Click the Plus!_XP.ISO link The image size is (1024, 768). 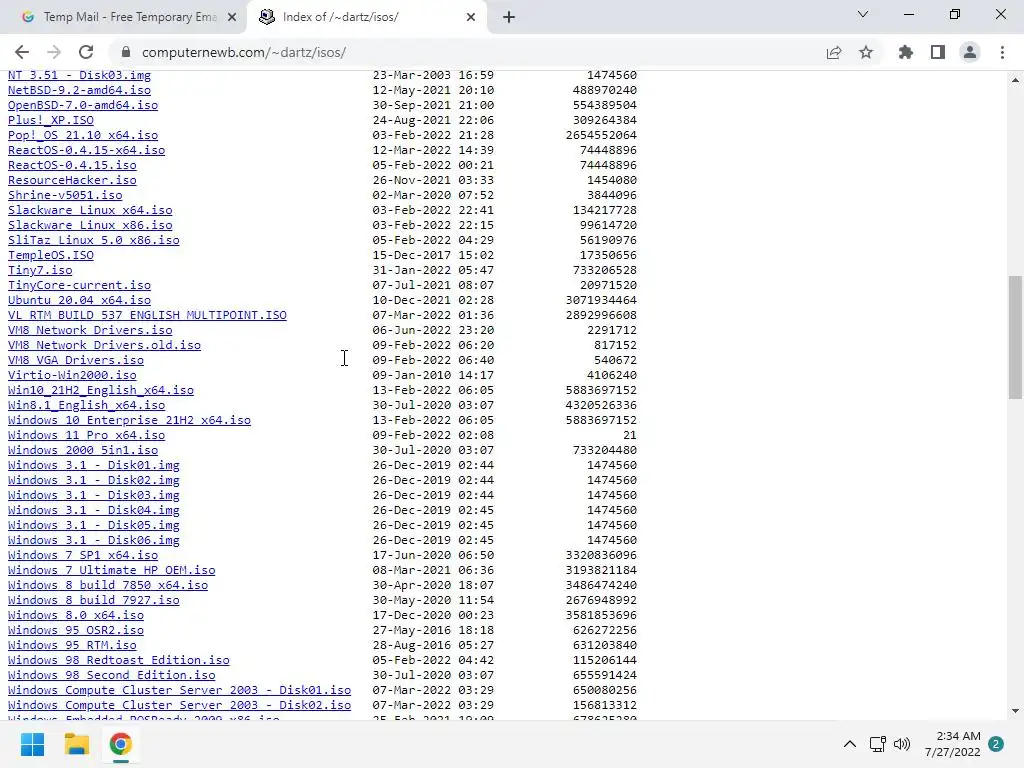tap(51, 120)
